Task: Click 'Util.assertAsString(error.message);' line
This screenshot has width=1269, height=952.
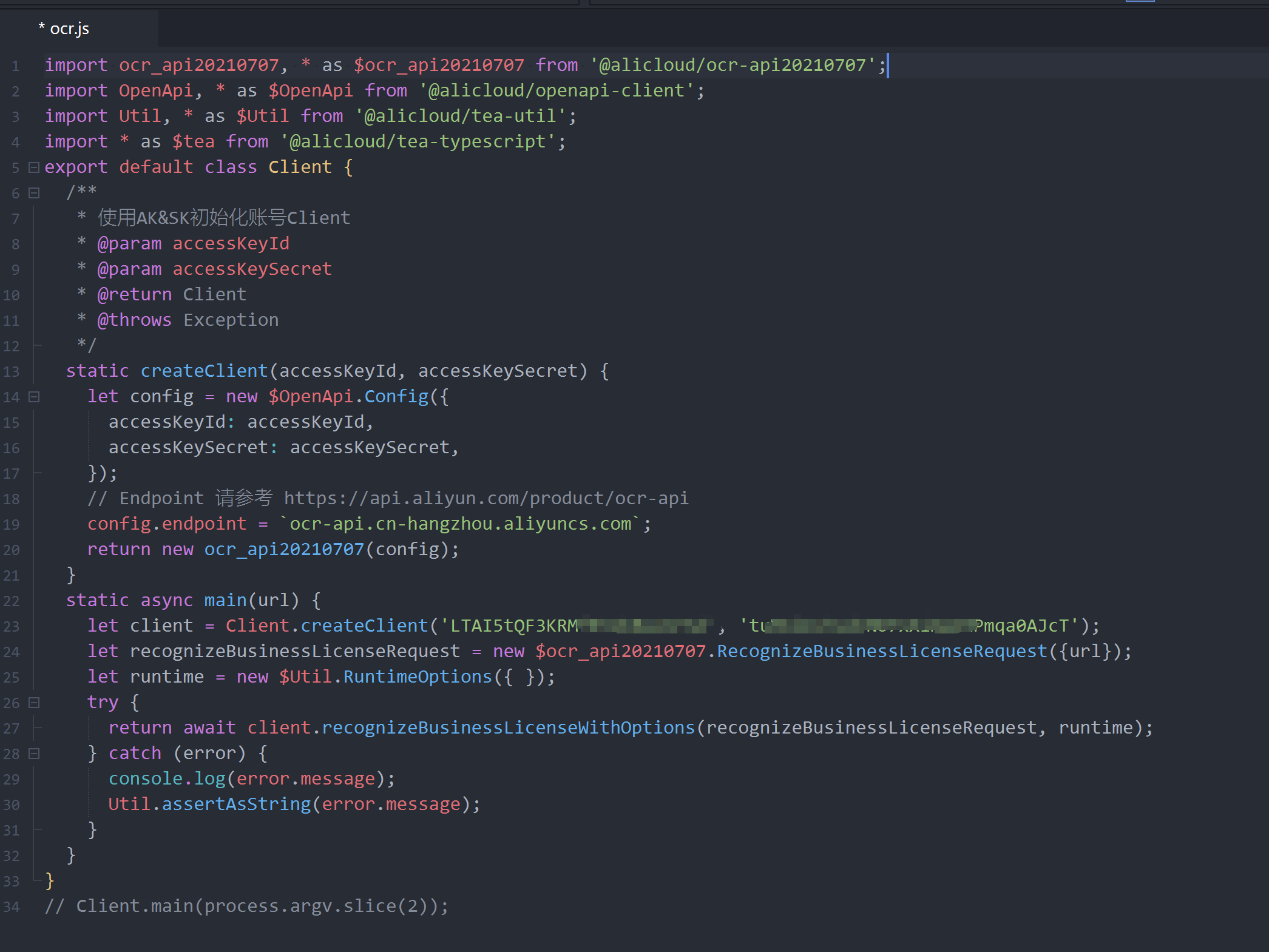Action: [294, 804]
